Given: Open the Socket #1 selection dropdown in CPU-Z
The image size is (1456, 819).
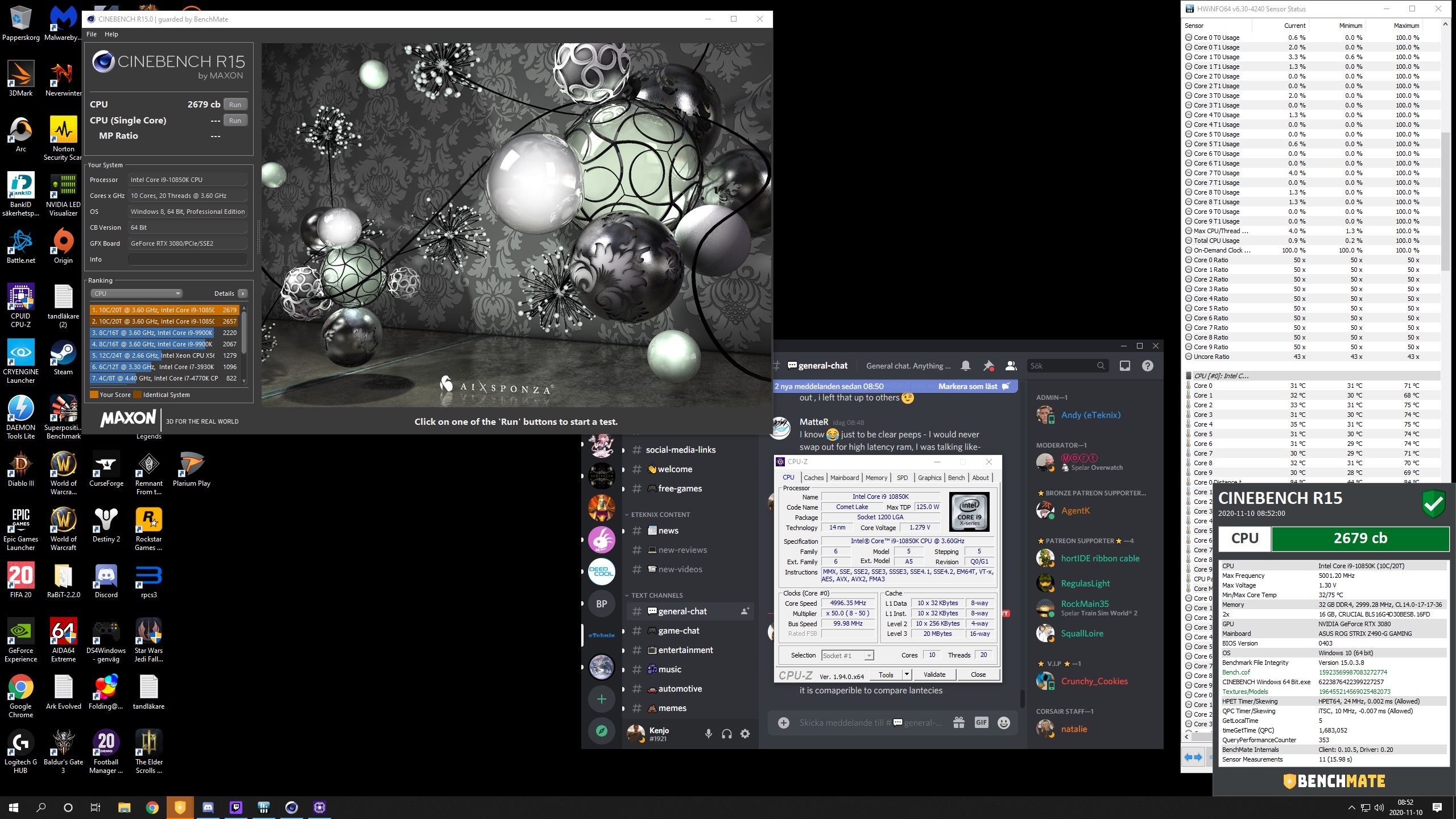Looking at the screenshot, I should tap(847, 656).
